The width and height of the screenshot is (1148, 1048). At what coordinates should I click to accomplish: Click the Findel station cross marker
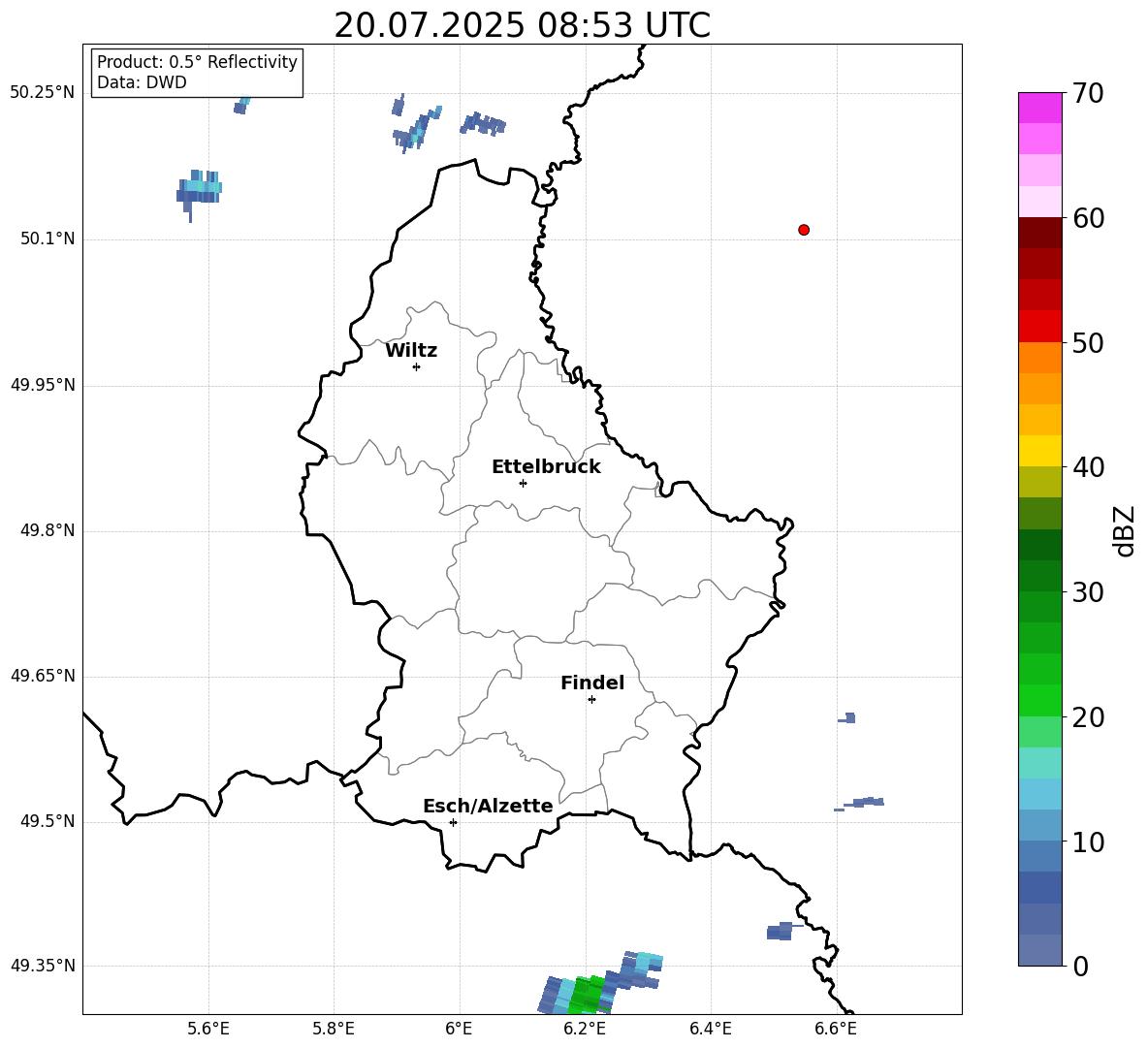click(x=591, y=700)
